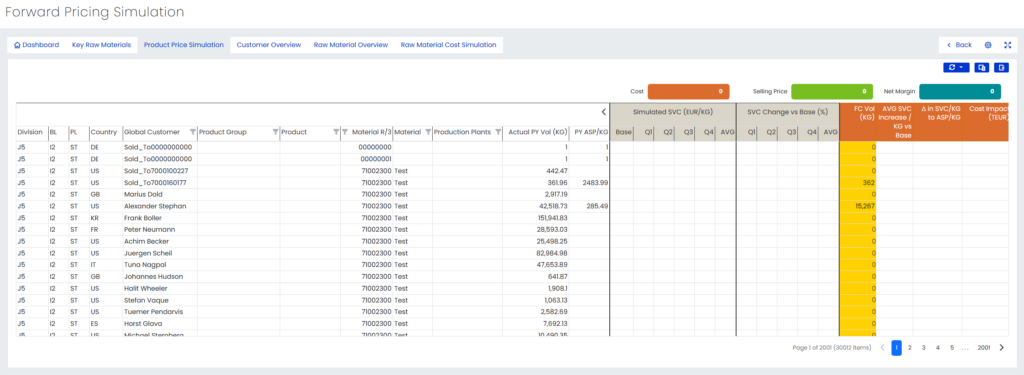Go to page 4
Screen dimensions: 1024x375
point(938,348)
